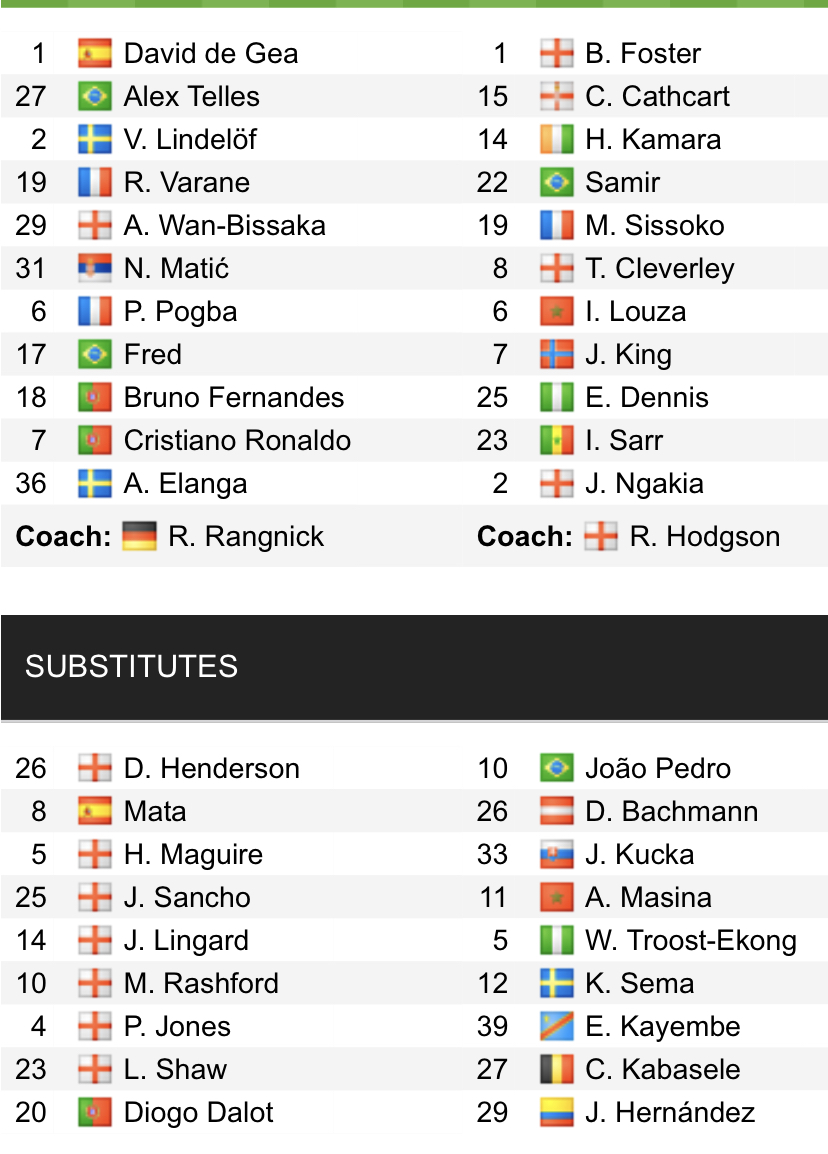Select substitute M. Rashford

click(x=201, y=983)
